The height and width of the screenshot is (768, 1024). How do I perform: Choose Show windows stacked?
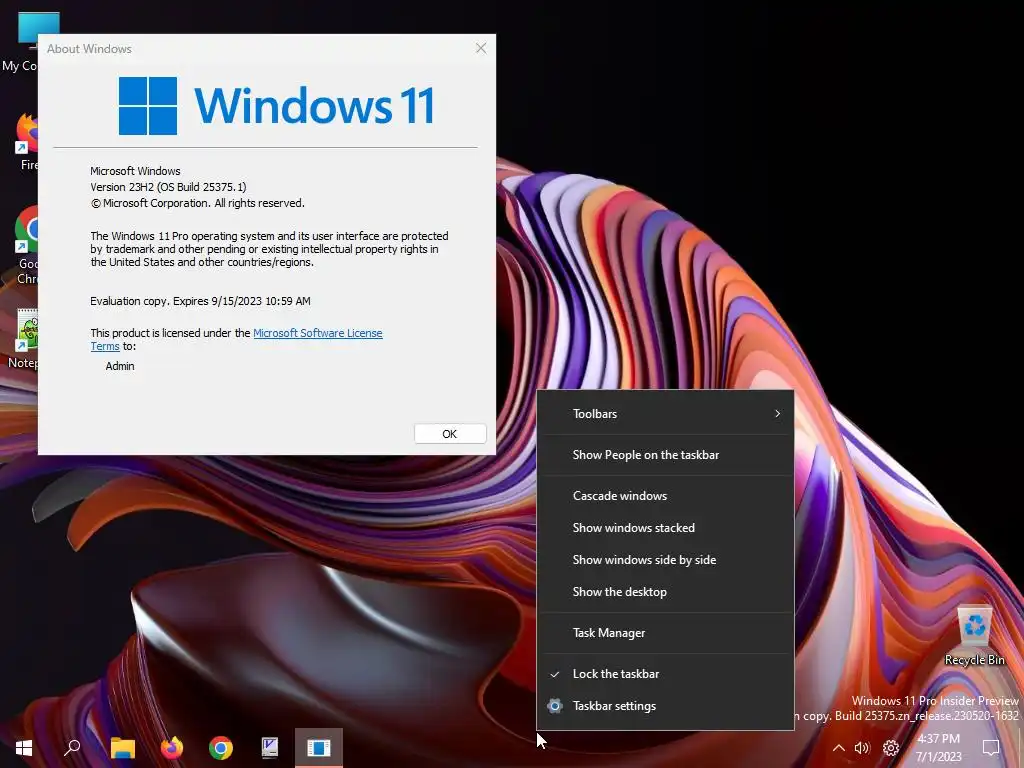coord(665,528)
